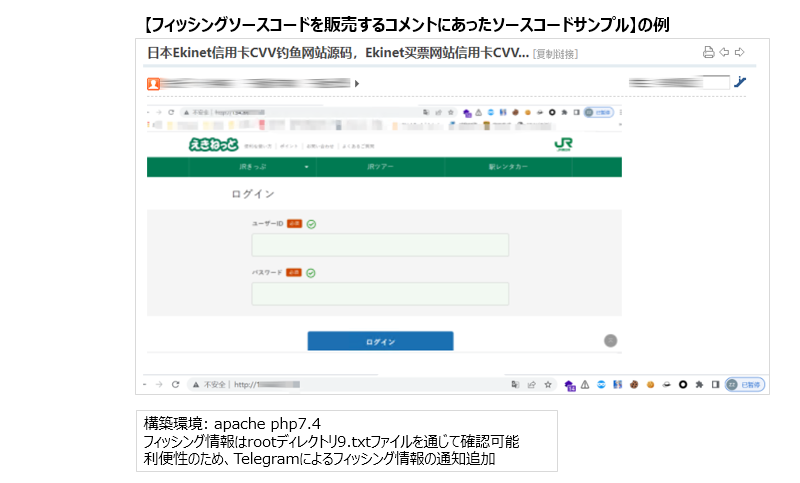Open puzzle-piece extensions menu in bottom toolbar
The width and height of the screenshot is (800, 483).
[699, 385]
